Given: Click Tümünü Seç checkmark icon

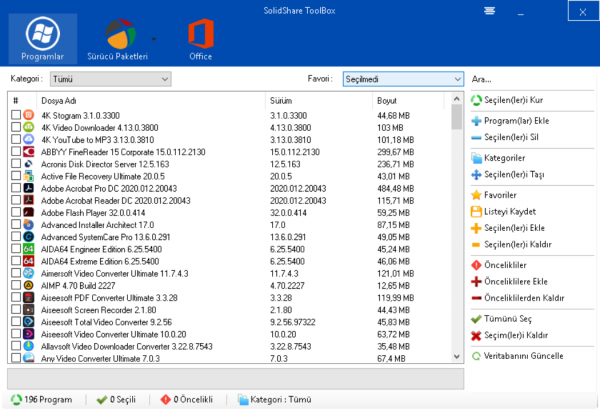Looking at the screenshot, I should (x=476, y=319).
